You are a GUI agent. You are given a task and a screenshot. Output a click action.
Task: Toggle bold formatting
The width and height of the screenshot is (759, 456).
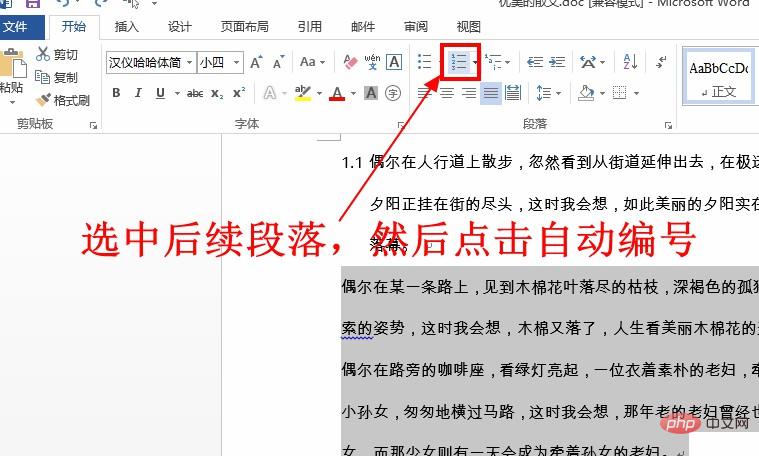pyautogui.click(x=116, y=93)
